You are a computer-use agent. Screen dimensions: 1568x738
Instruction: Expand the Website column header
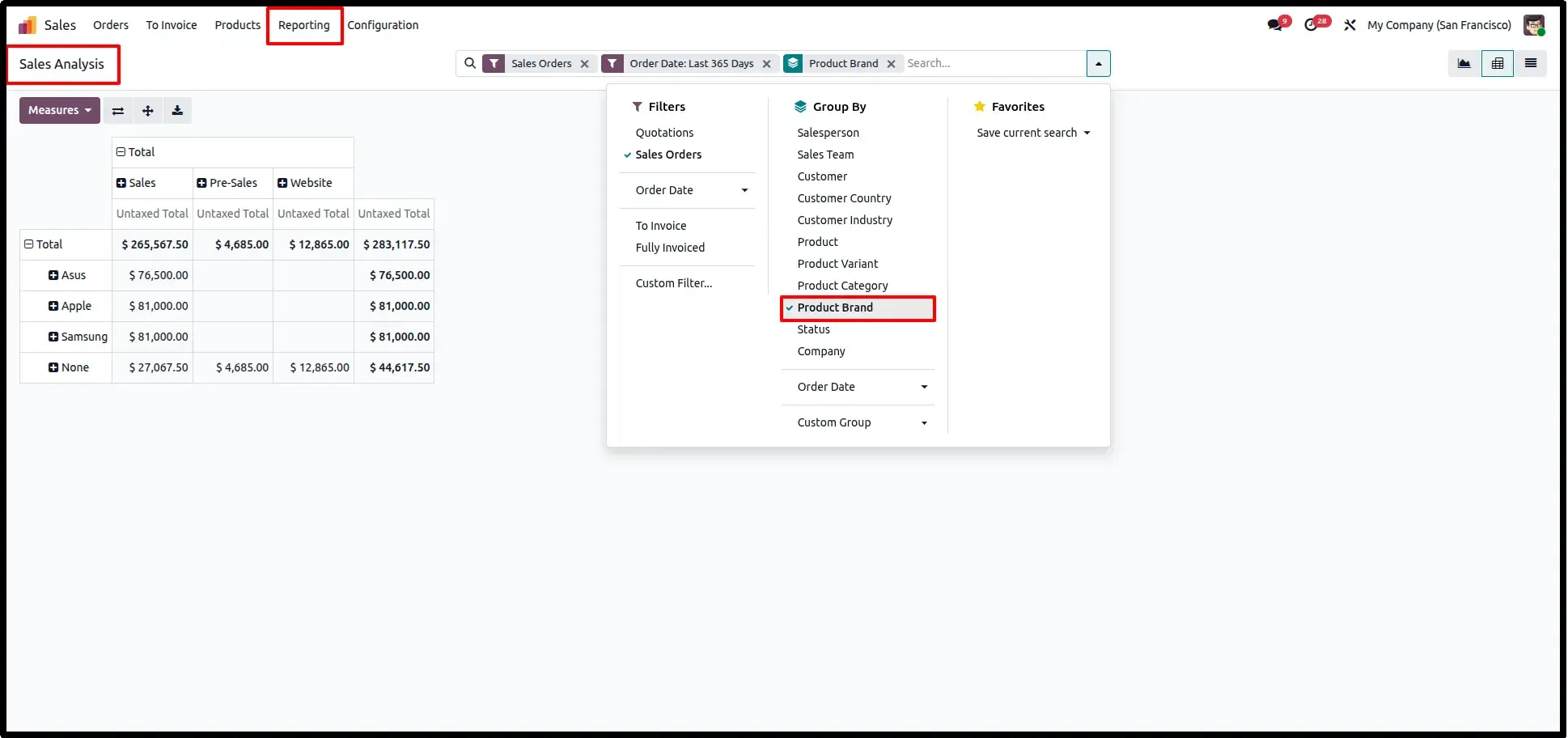click(305, 183)
